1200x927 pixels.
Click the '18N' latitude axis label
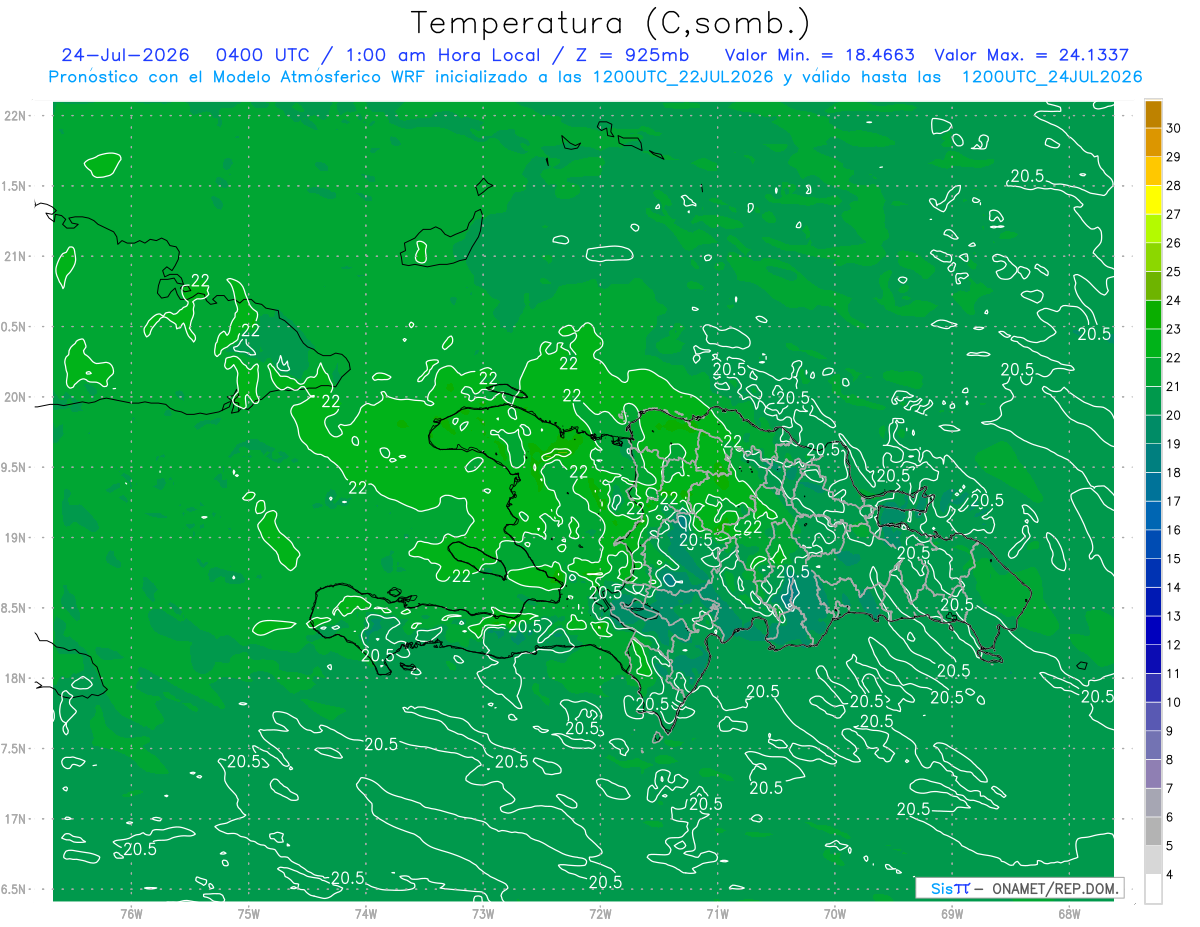point(16,678)
